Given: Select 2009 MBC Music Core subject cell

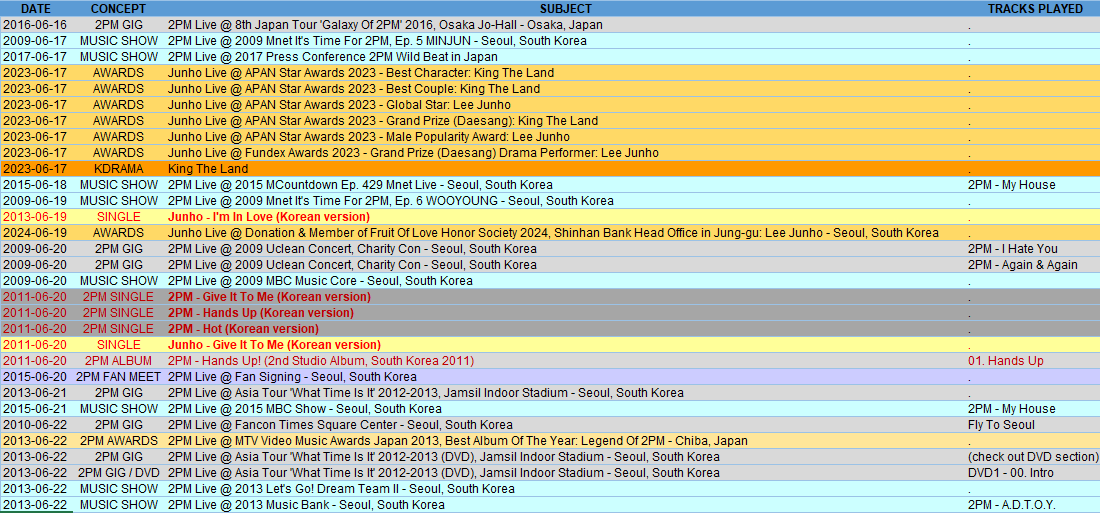Looking at the screenshot, I should click(565, 281).
